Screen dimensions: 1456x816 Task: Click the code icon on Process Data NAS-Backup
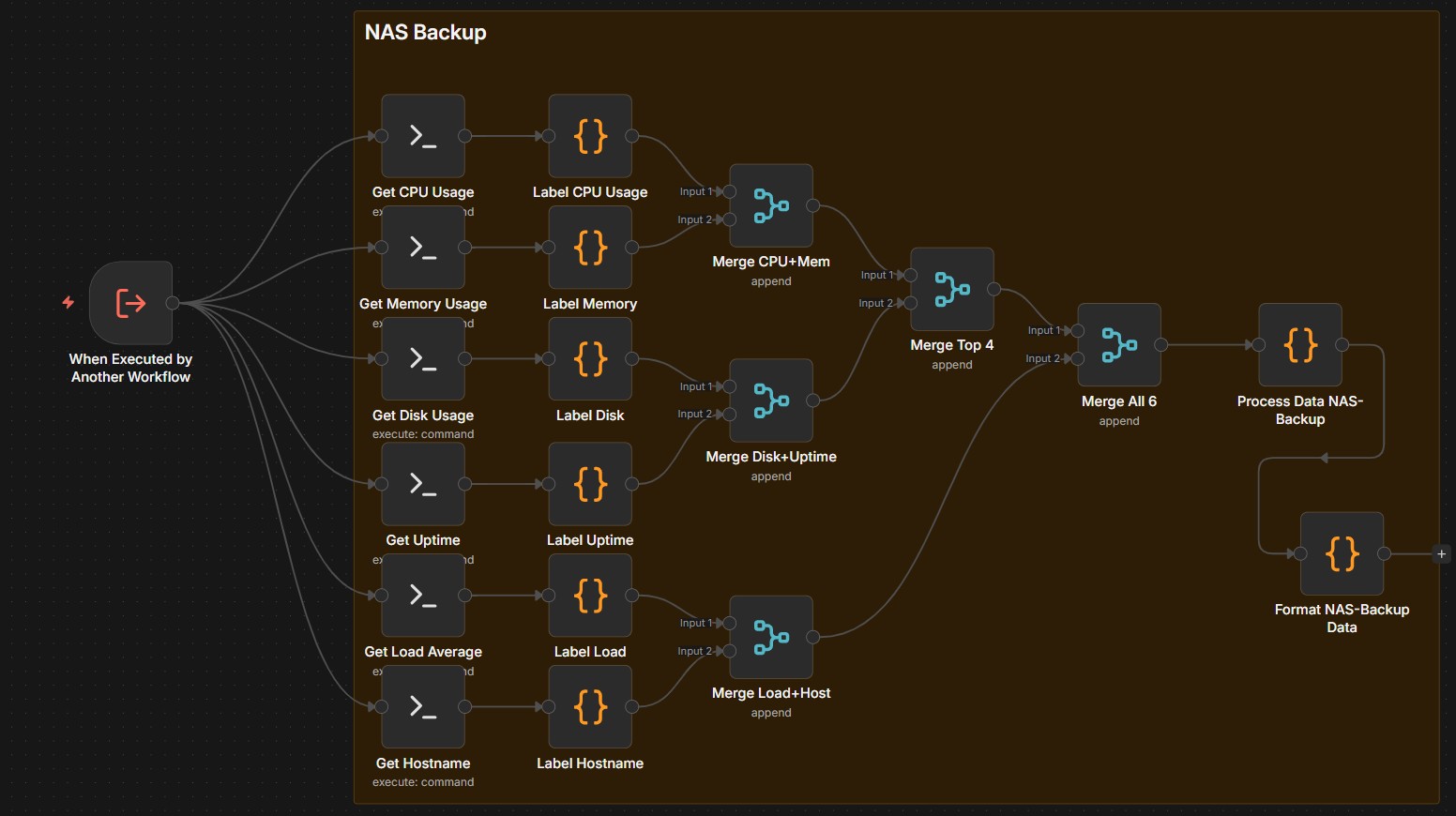pos(1299,345)
